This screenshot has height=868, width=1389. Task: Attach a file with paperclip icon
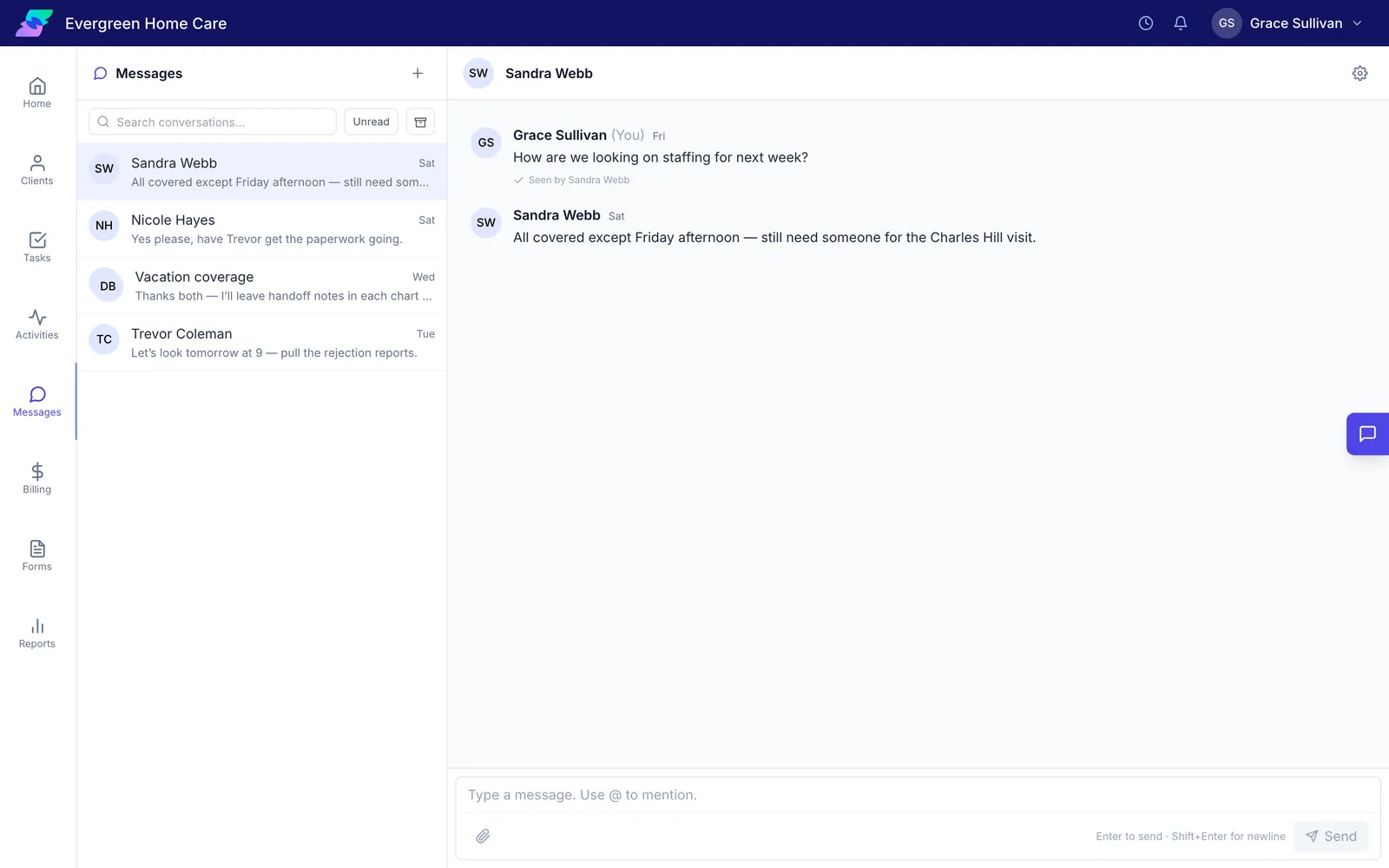(x=484, y=836)
